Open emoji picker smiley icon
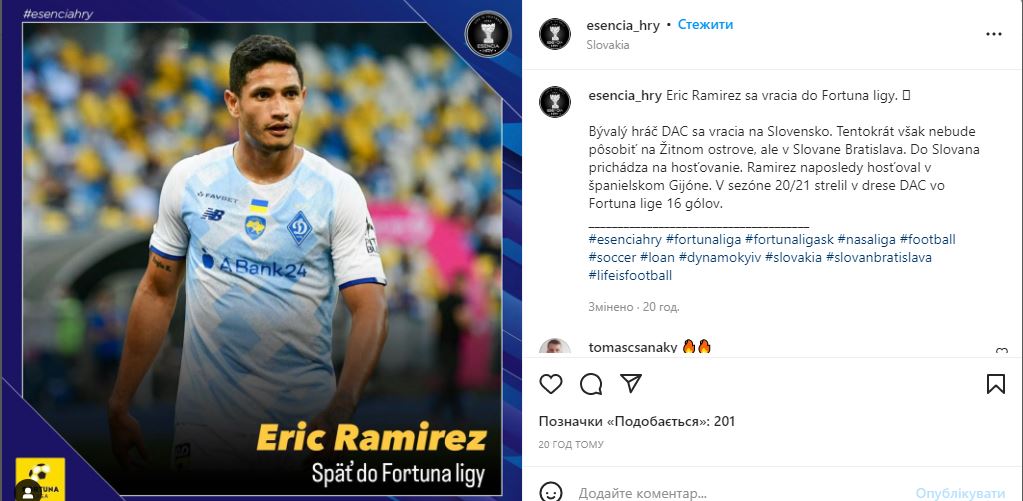 [551, 492]
